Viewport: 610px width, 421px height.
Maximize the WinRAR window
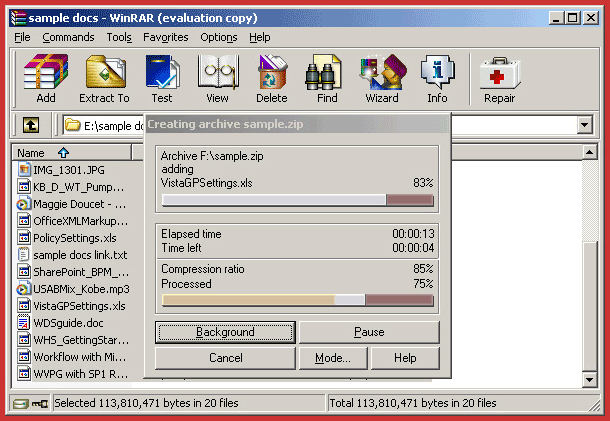573,18
